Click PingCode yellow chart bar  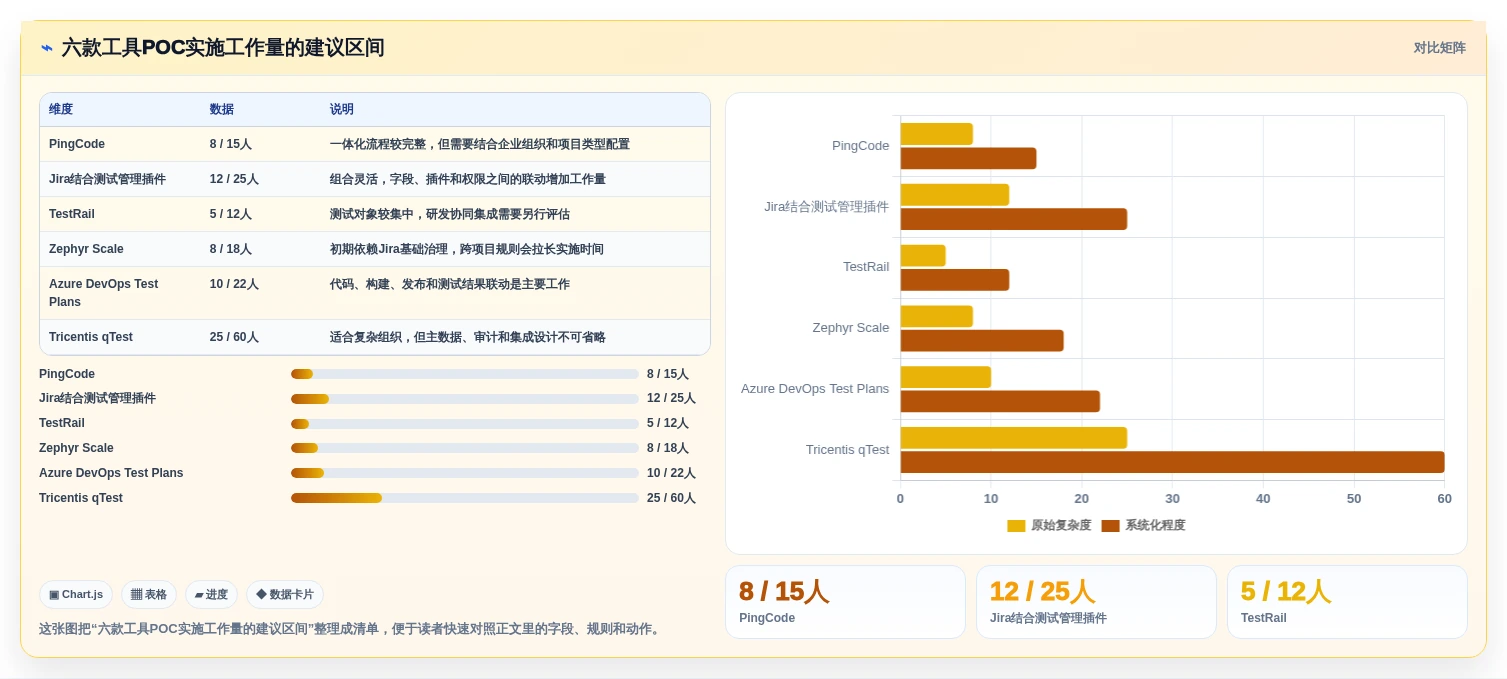(x=936, y=134)
